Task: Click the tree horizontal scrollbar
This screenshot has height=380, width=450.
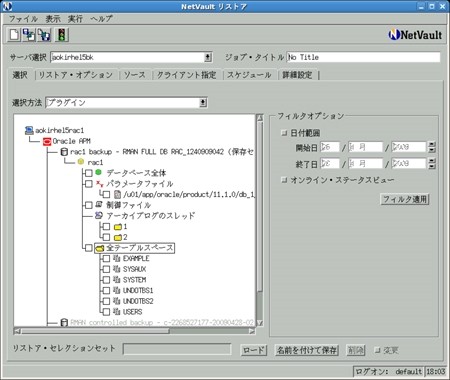Action: (95, 331)
